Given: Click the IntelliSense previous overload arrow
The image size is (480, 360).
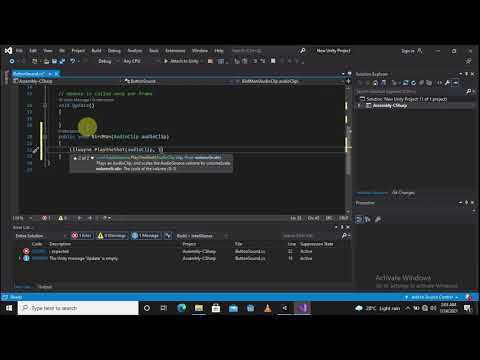Looking at the screenshot, I should [75, 158].
